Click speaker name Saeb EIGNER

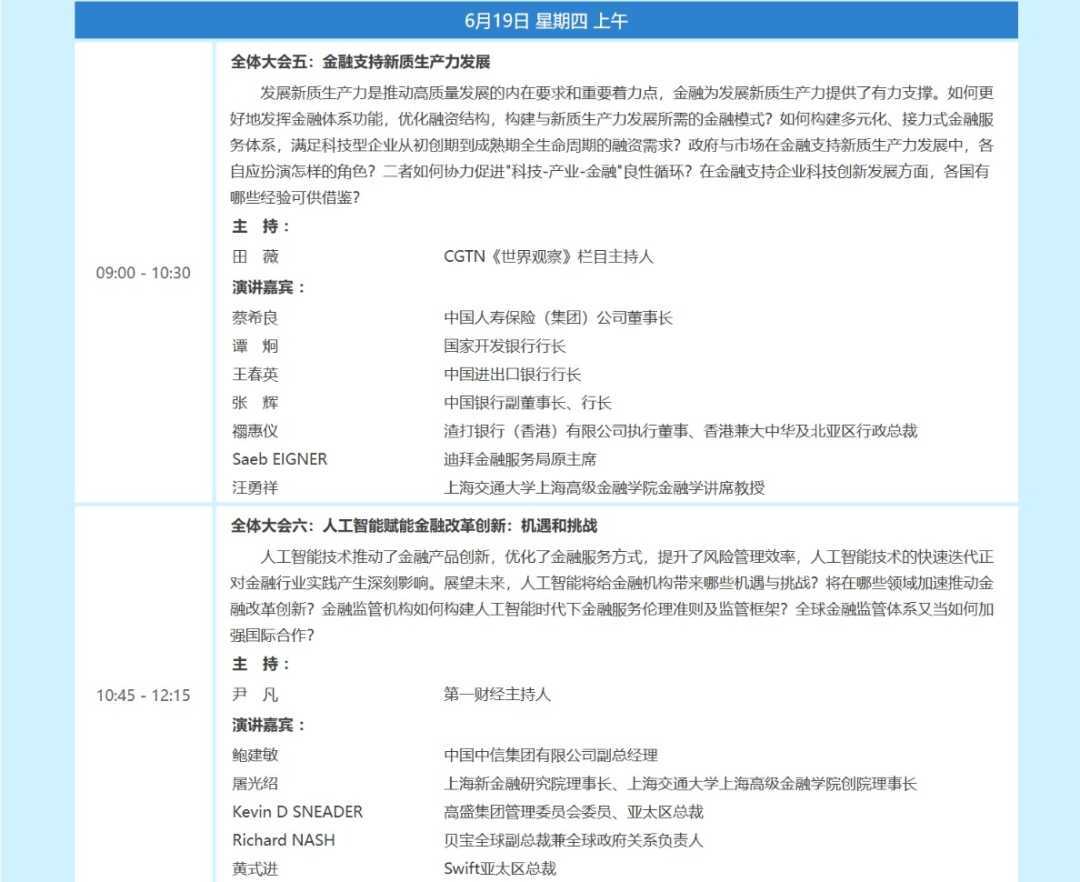click(279, 459)
